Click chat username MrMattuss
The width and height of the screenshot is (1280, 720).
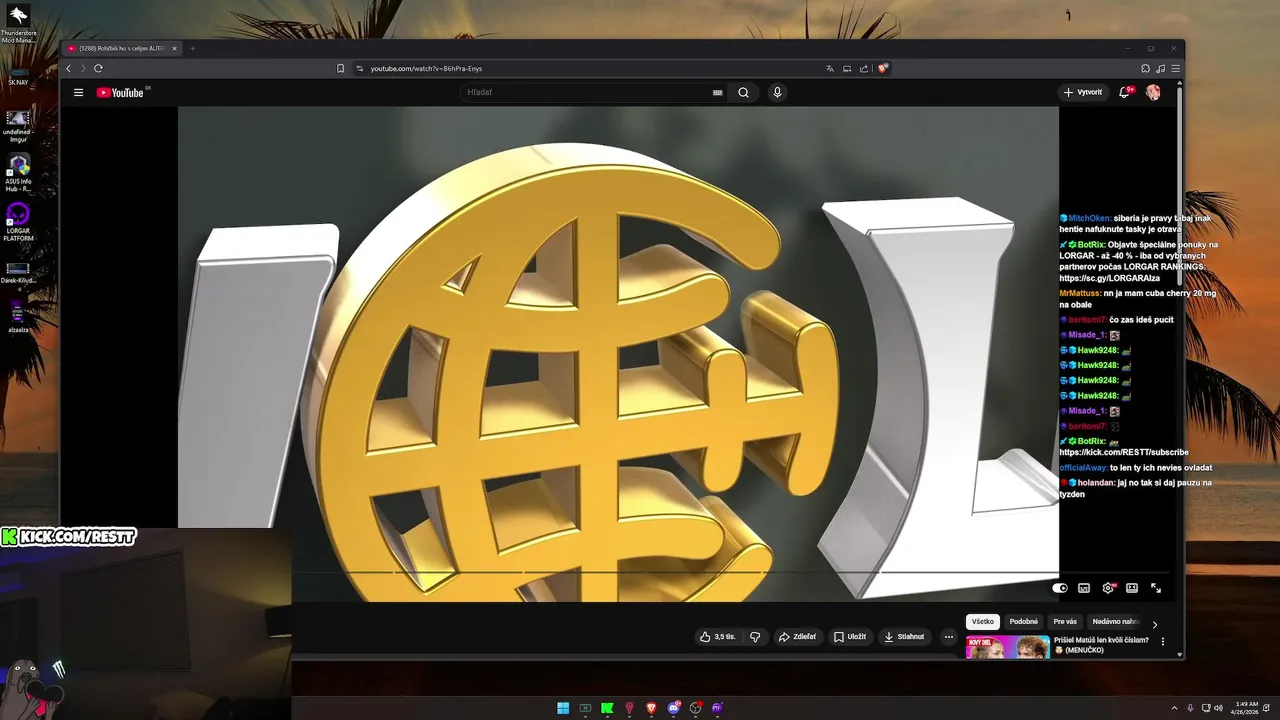pyautogui.click(x=1081, y=293)
